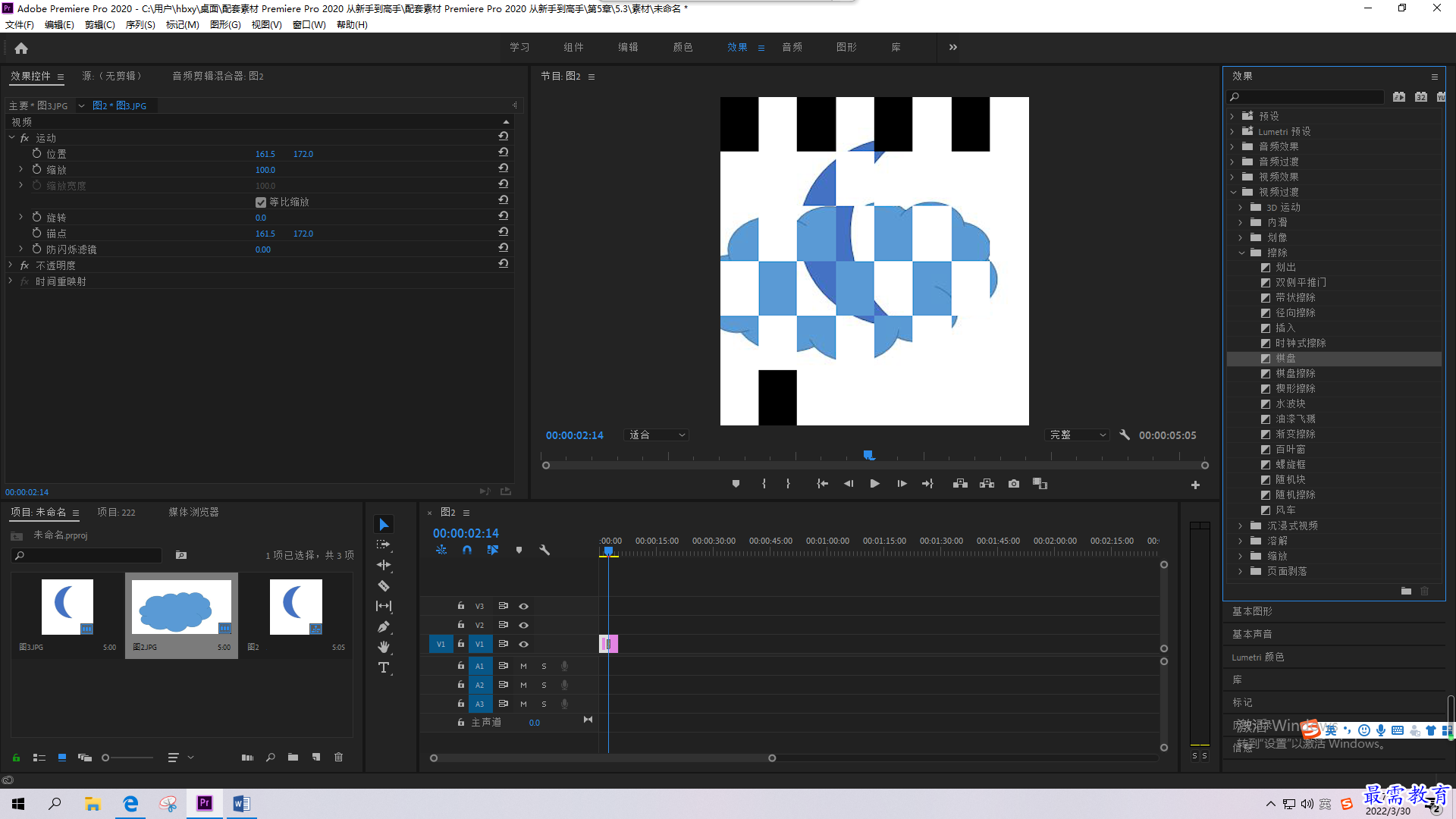Toggle lock on track V3

pos(460,606)
